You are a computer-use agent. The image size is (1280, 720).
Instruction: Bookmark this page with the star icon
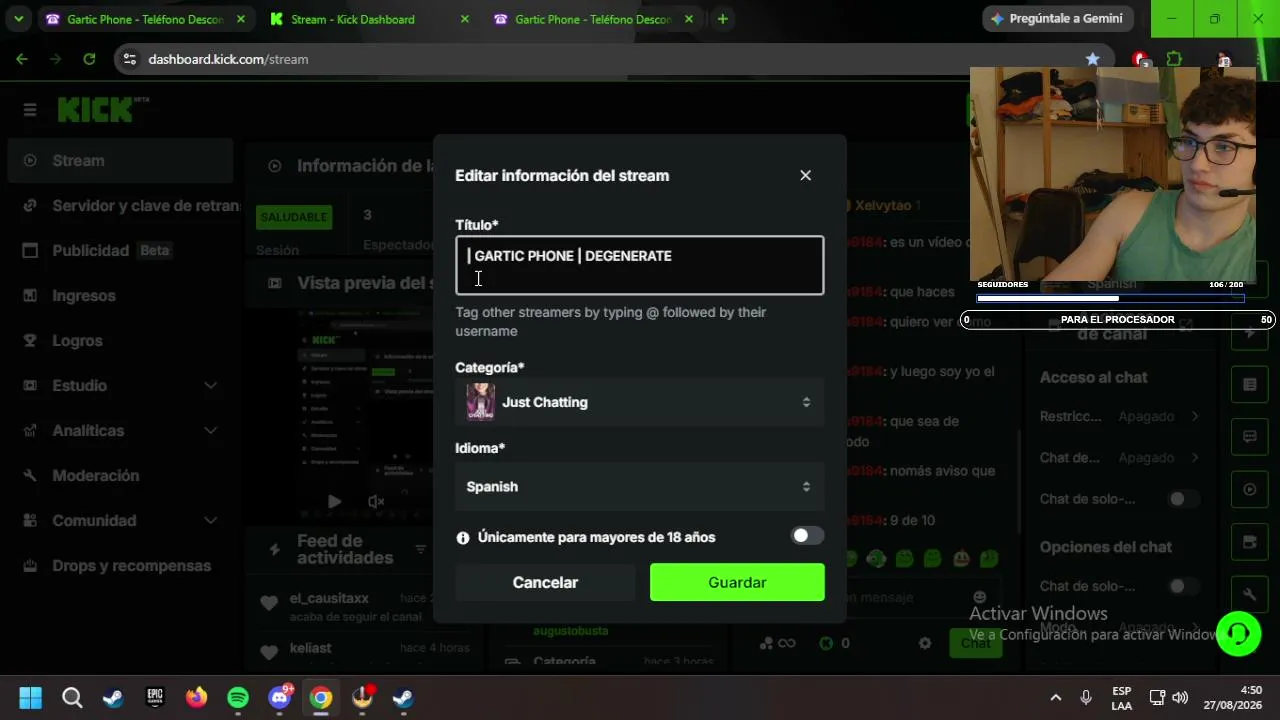point(1092,59)
